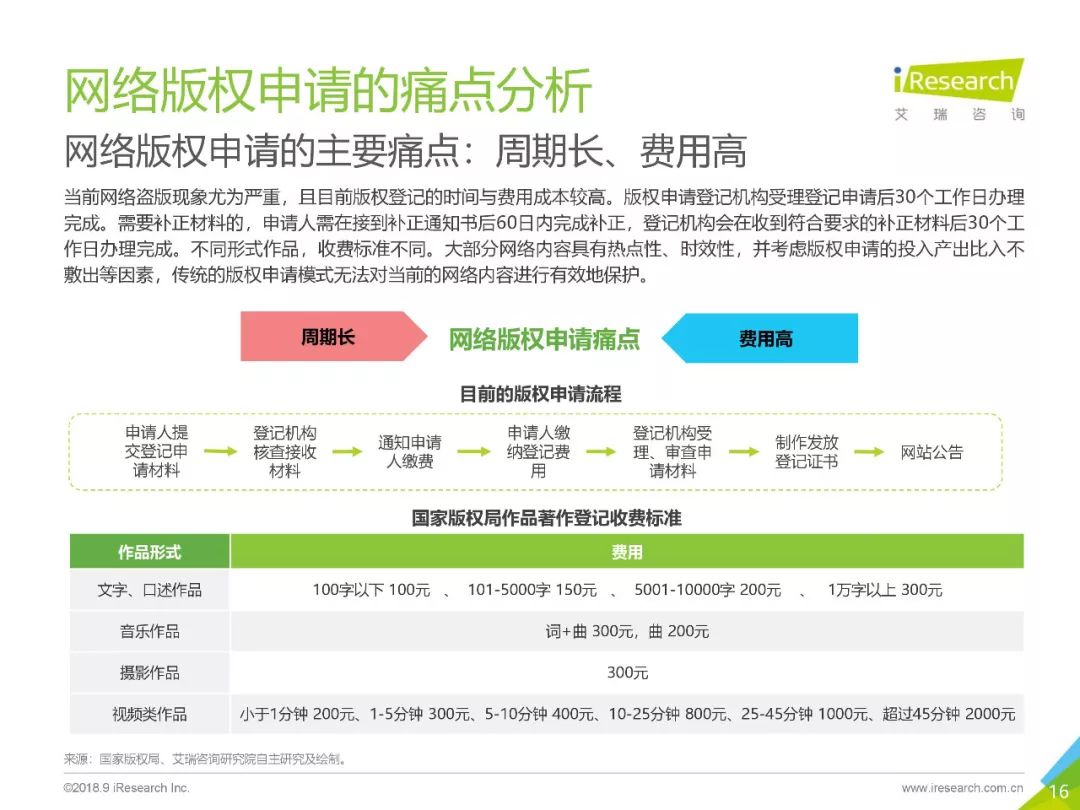Click row label 文字、口述作品
1080x810 pixels.
point(149,590)
